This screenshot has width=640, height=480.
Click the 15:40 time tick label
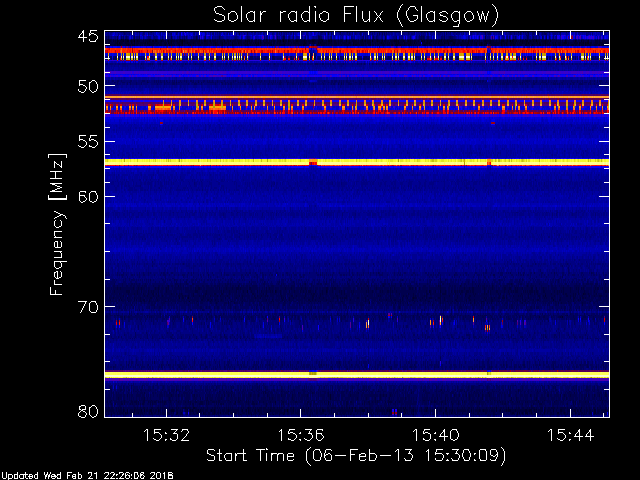[436, 436]
